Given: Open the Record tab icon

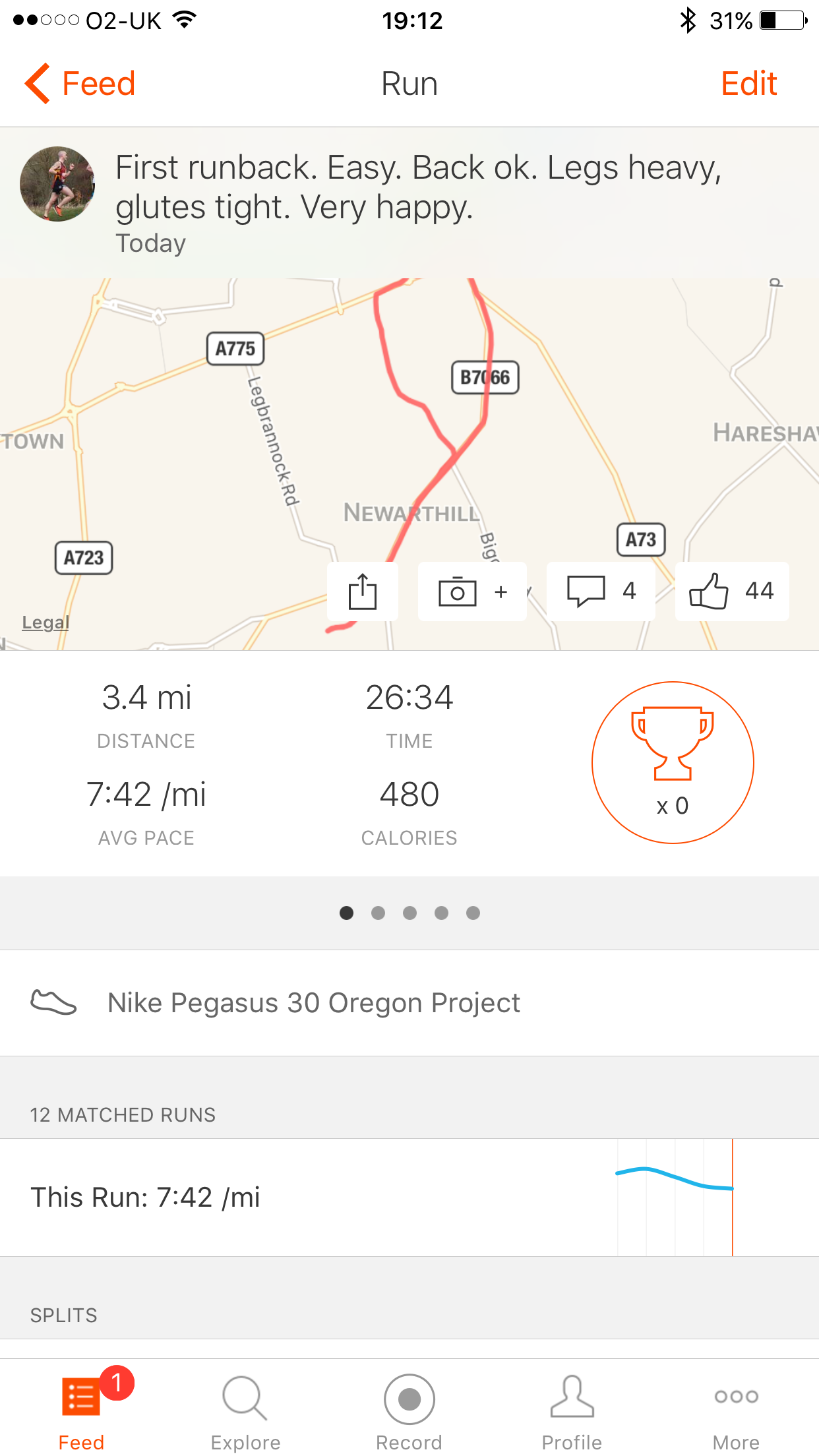Looking at the screenshot, I should click(409, 1399).
